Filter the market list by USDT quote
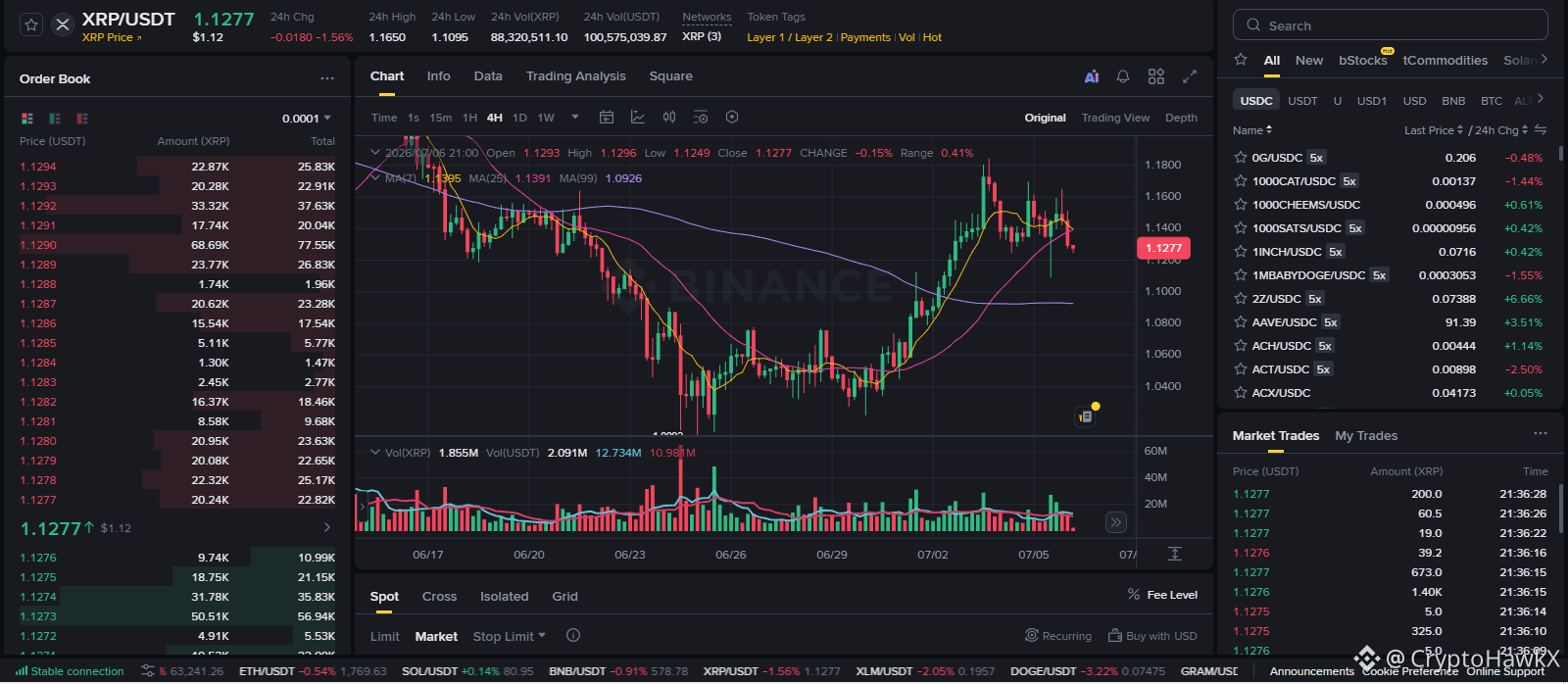1568x684 pixels. coord(1302,100)
